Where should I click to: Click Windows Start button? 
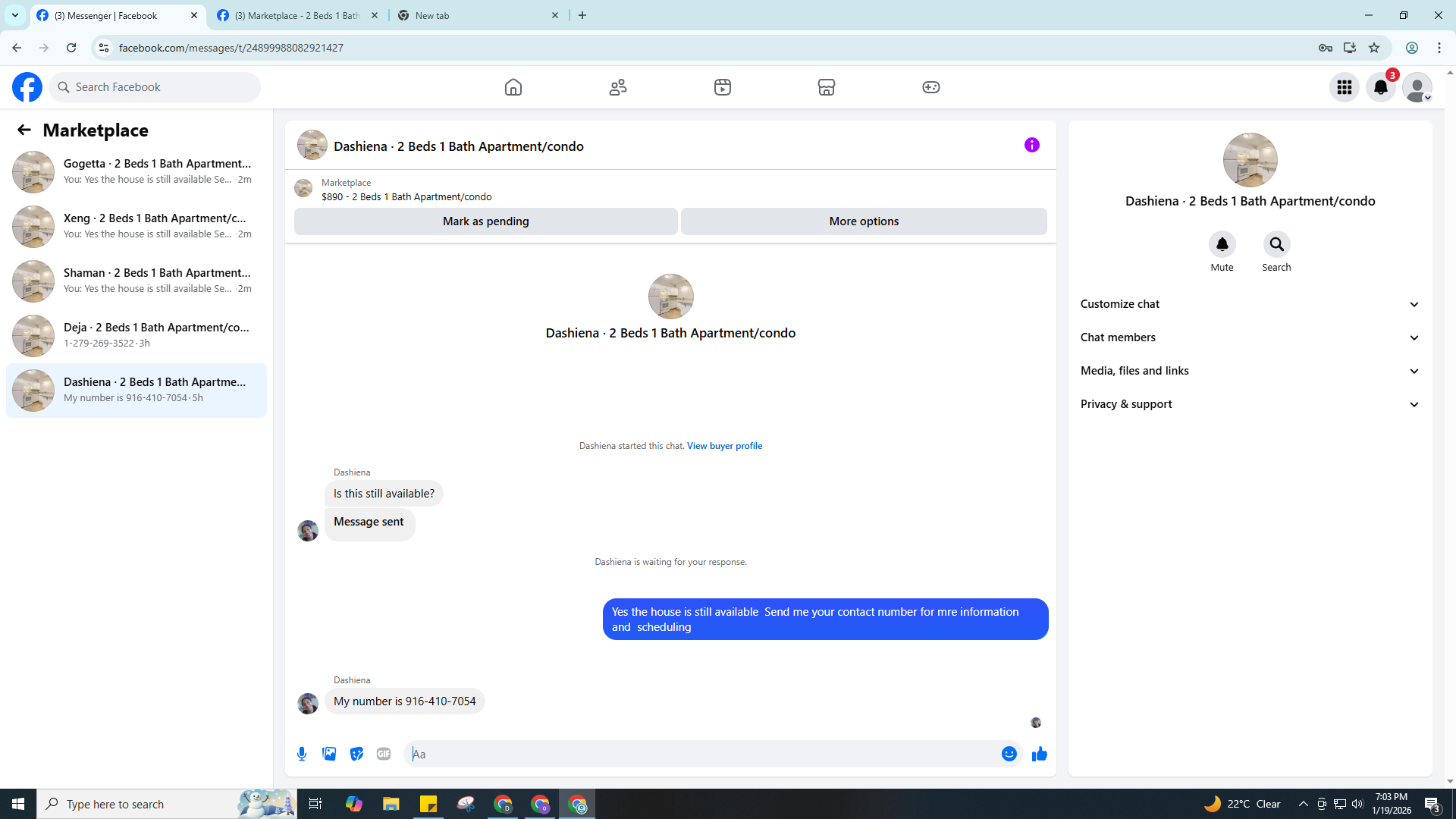[x=18, y=804]
